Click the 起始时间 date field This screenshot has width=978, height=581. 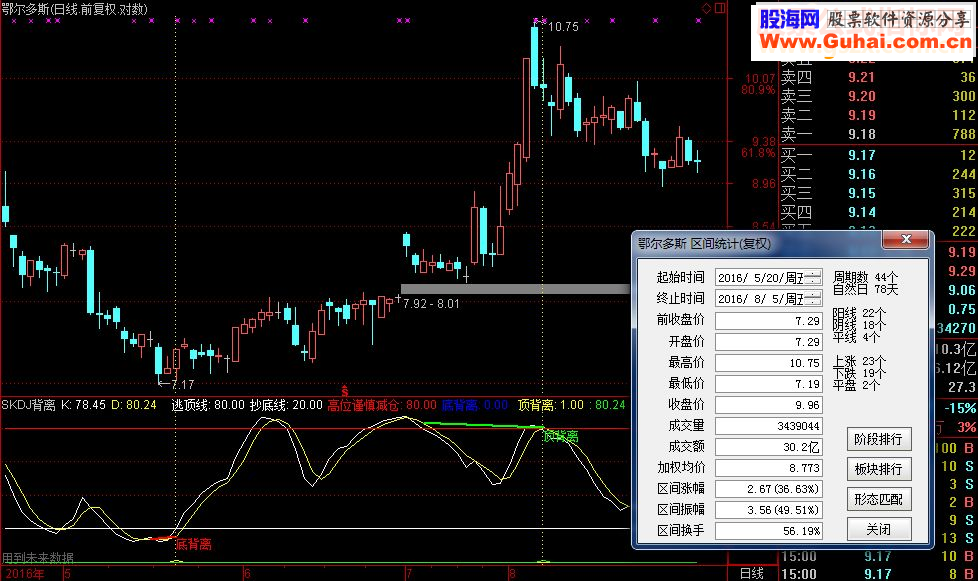click(x=768, y=278)
